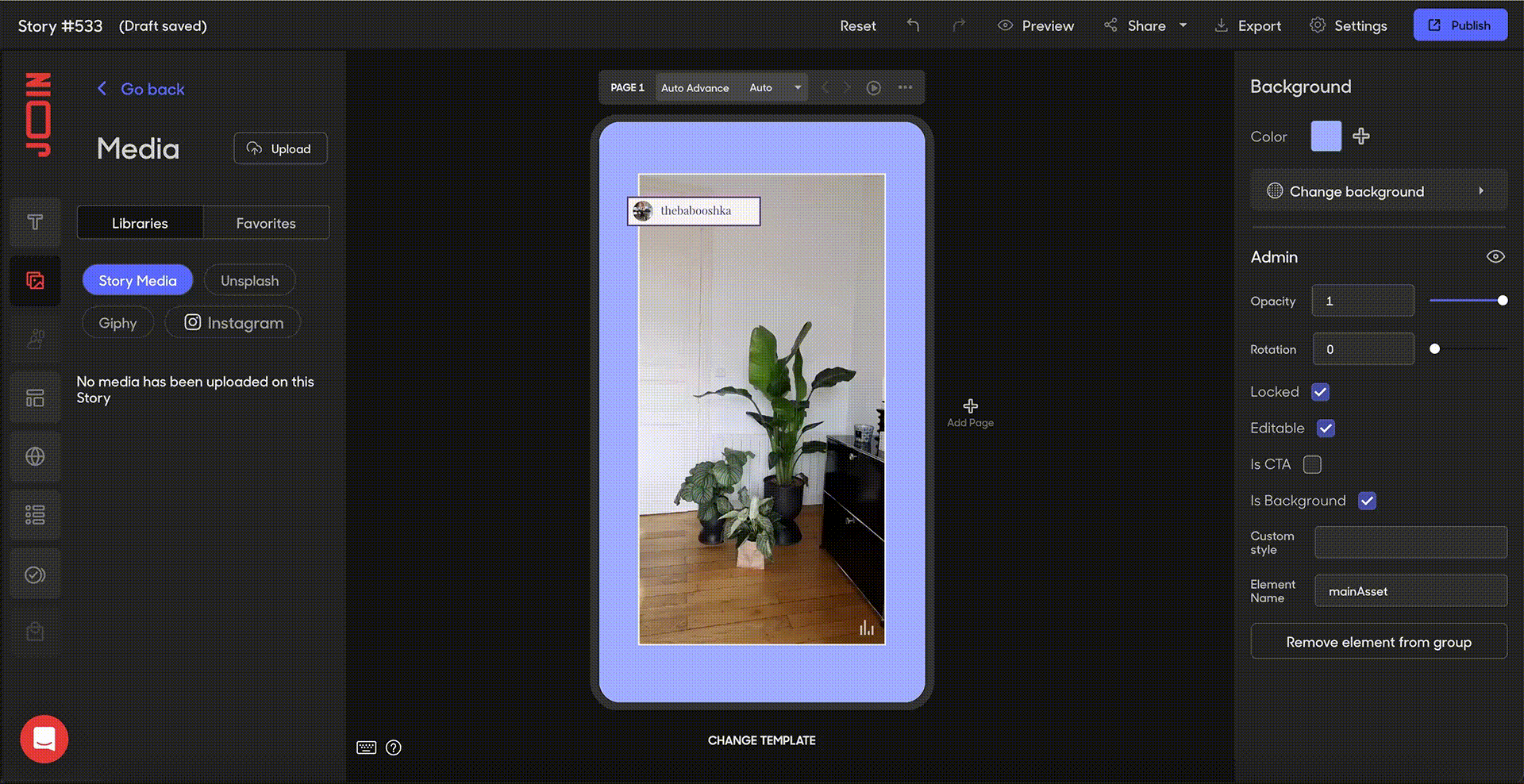Click the Share button
This screenshot has width=1524, height=784.
(x=1135, y=25)
